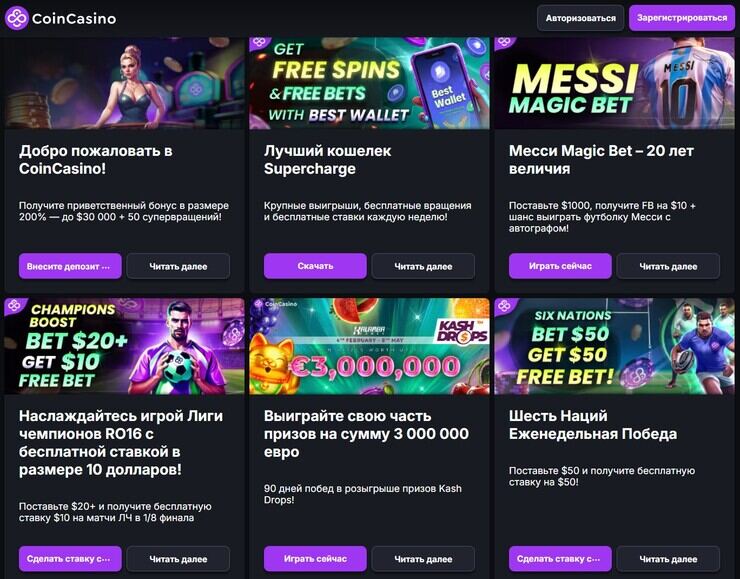The image size is (740, 579).
Task: Open Читать далее for Six Nations offer
Action: pos(668,559)
